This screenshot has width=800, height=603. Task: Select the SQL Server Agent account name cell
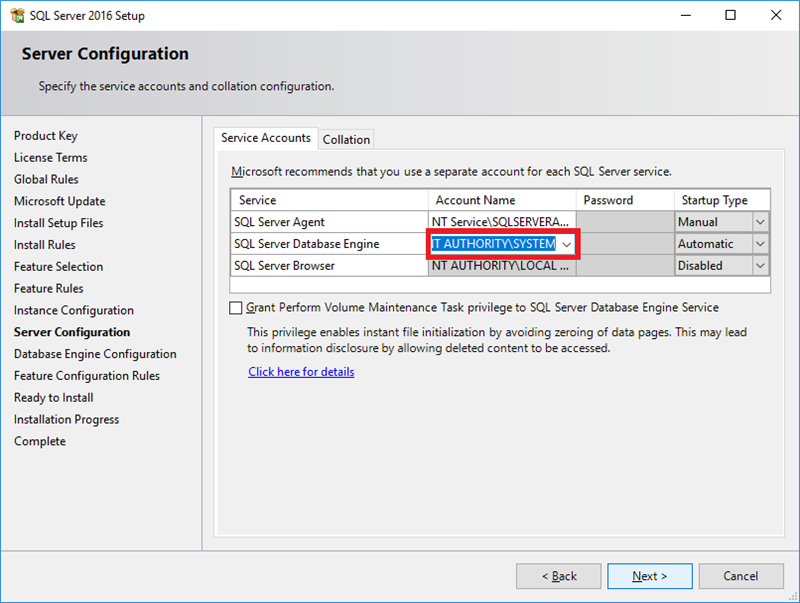[x=502, y=222]
